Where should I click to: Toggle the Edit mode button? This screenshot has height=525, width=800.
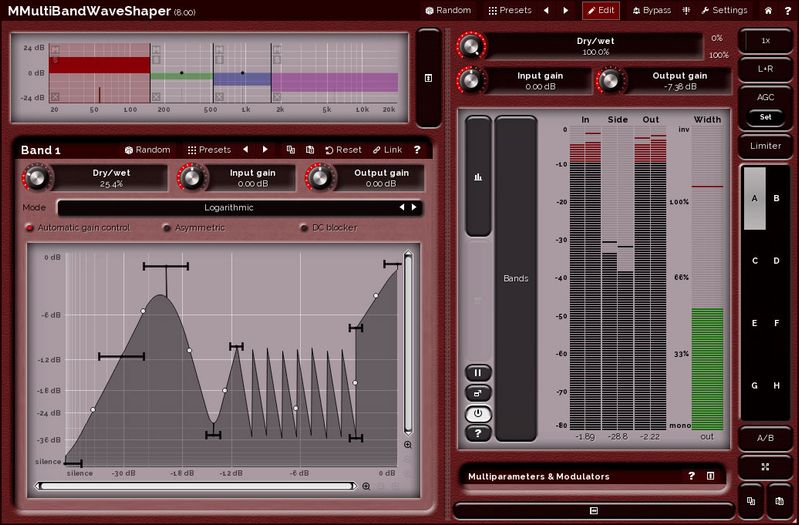click(601, 10)
